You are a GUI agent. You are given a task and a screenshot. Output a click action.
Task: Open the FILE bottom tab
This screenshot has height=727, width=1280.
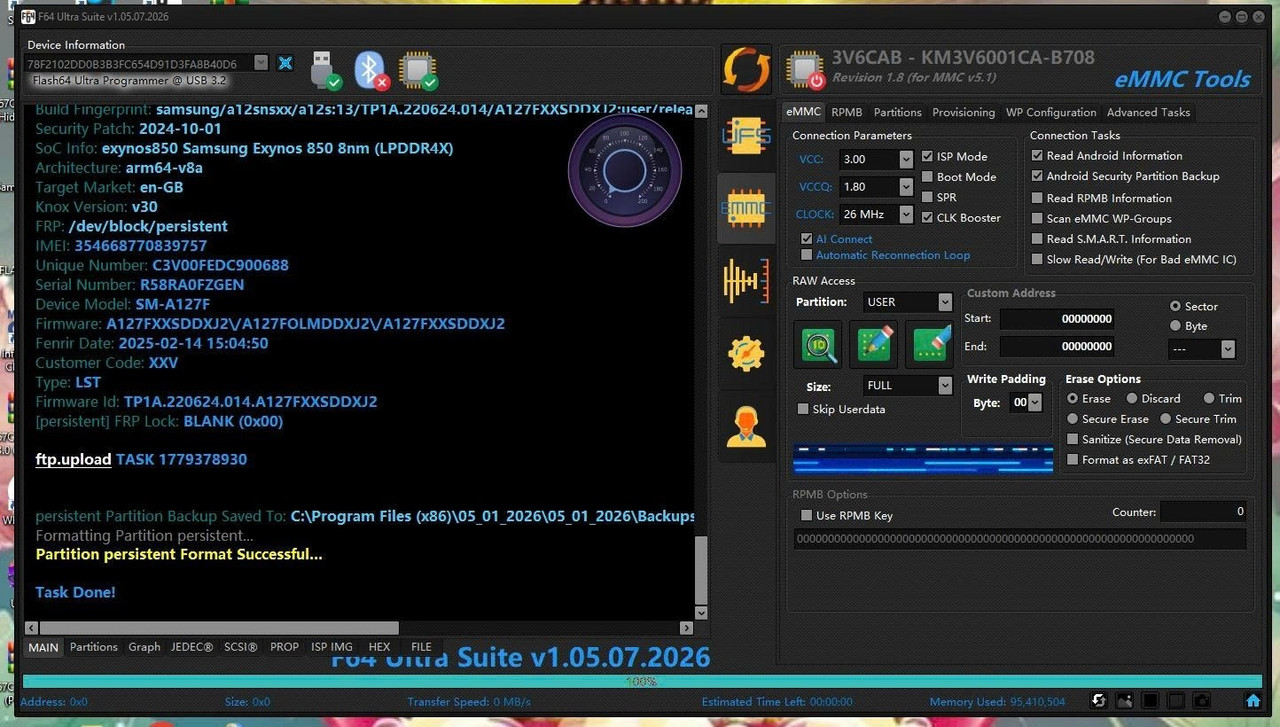[422, 647]
